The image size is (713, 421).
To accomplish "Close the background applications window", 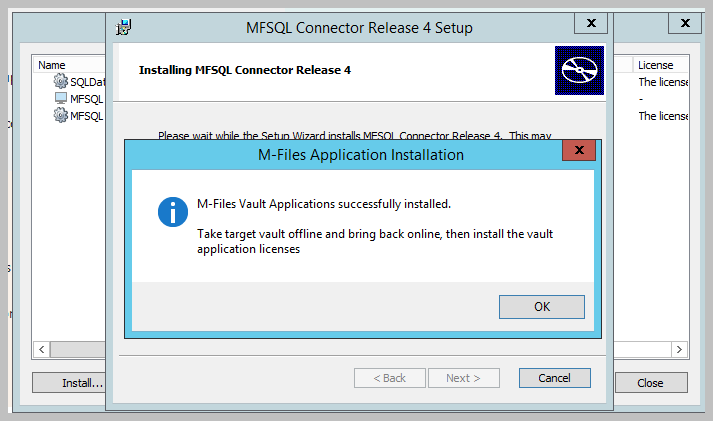I will pyautogui.click(x=685, y=23).
